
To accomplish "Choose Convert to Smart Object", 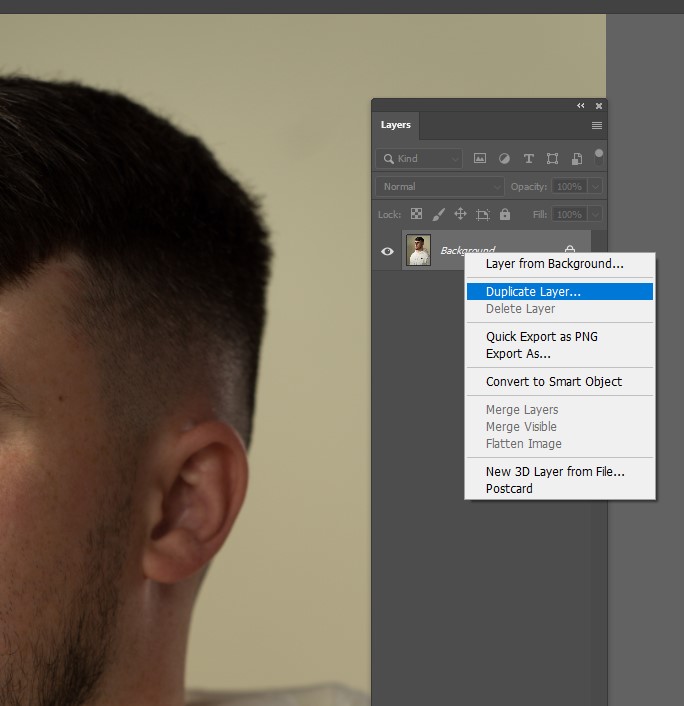I will click(560, 382).
